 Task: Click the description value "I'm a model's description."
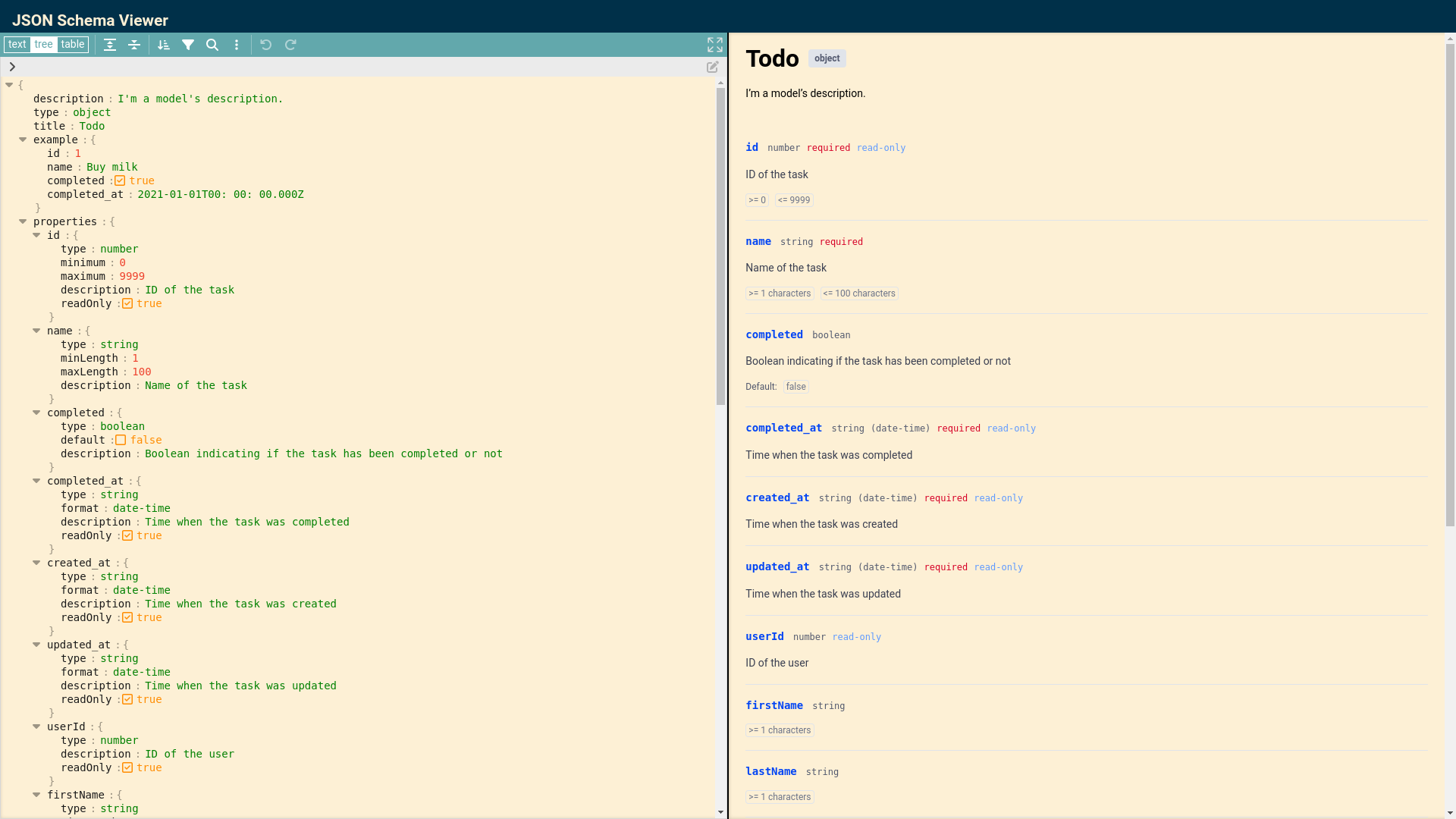[200, 99]
